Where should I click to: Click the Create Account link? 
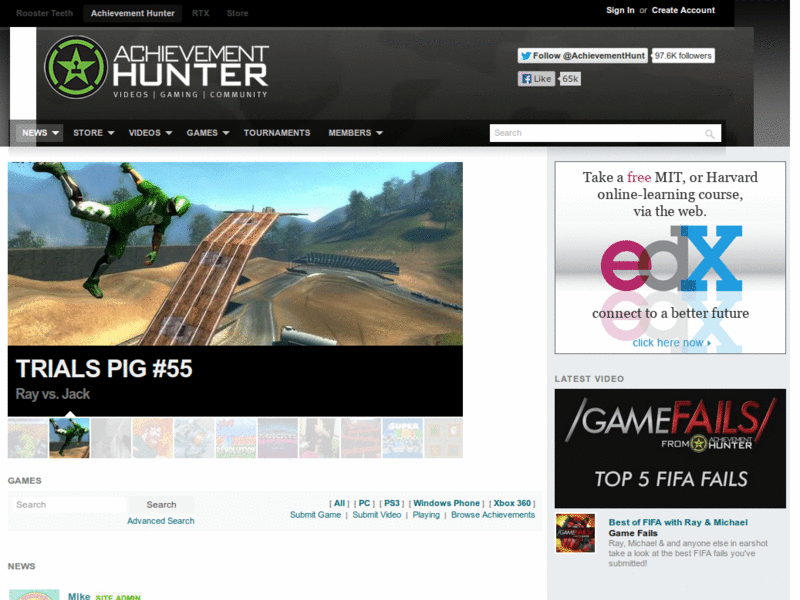click(x=683, y=10)
